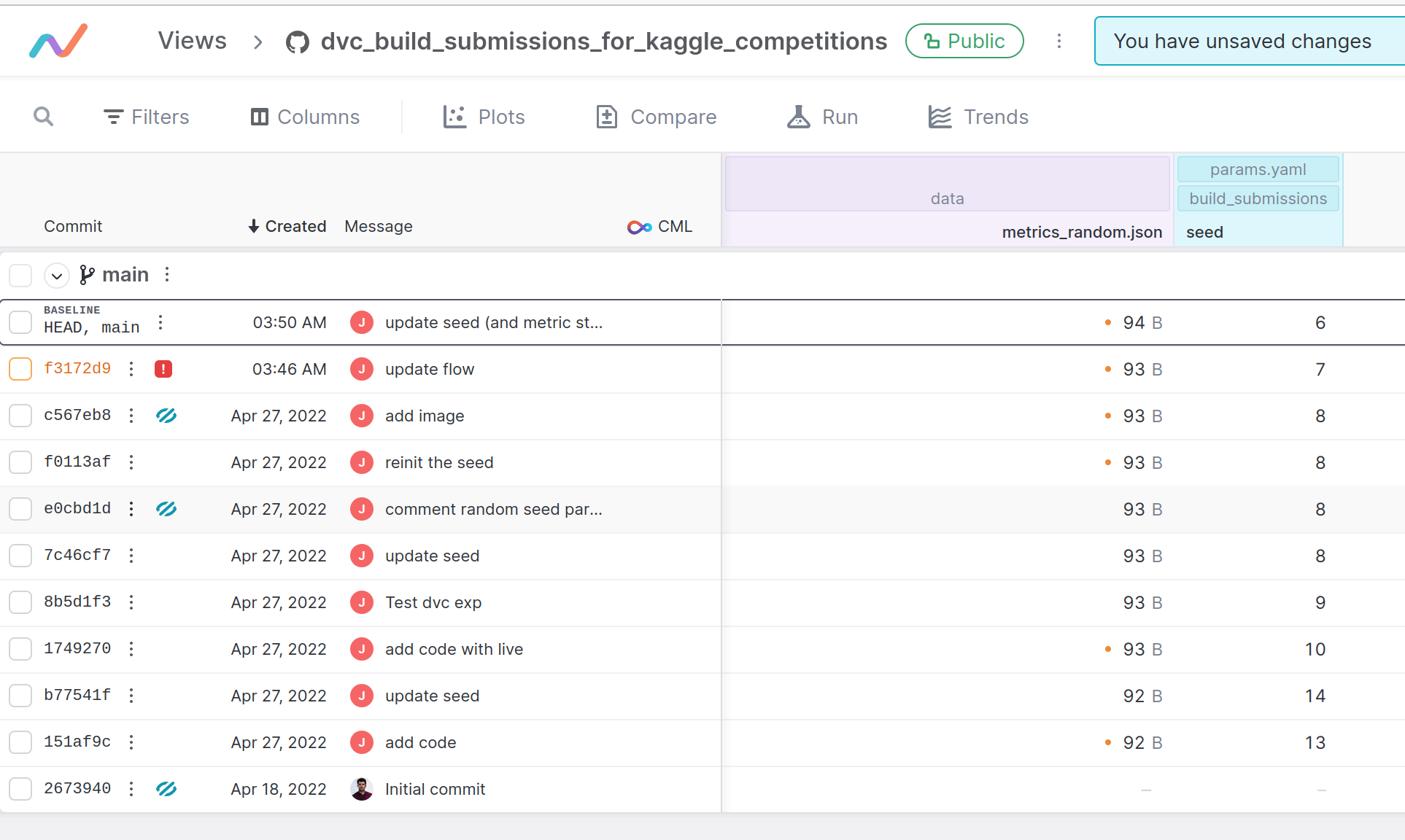Go to Views breadcrumb link

coord(193,41)
